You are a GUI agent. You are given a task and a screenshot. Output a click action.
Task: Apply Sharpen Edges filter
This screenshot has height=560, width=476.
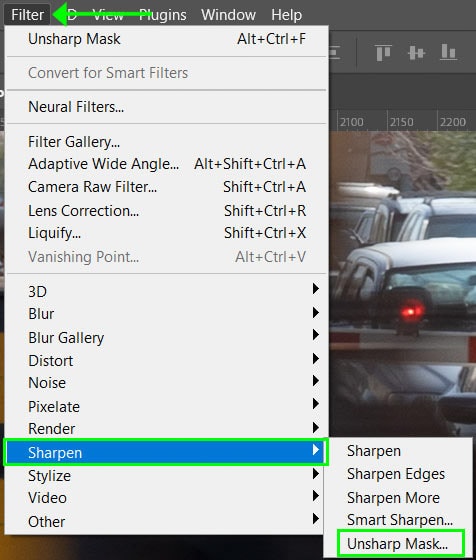pos(396,474)
